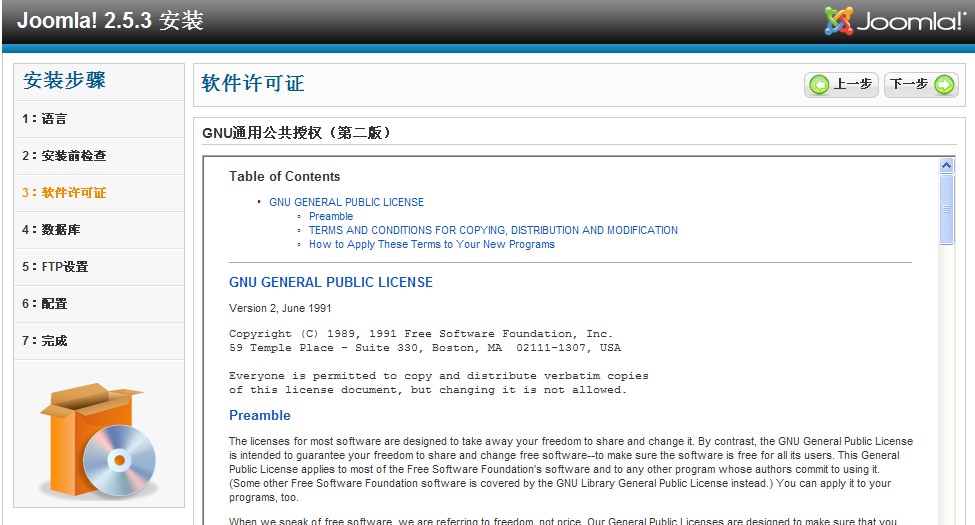Click the Everyone is permitted to copy line
The width and height of the screenshot is (975, 525).
(438, 376)
